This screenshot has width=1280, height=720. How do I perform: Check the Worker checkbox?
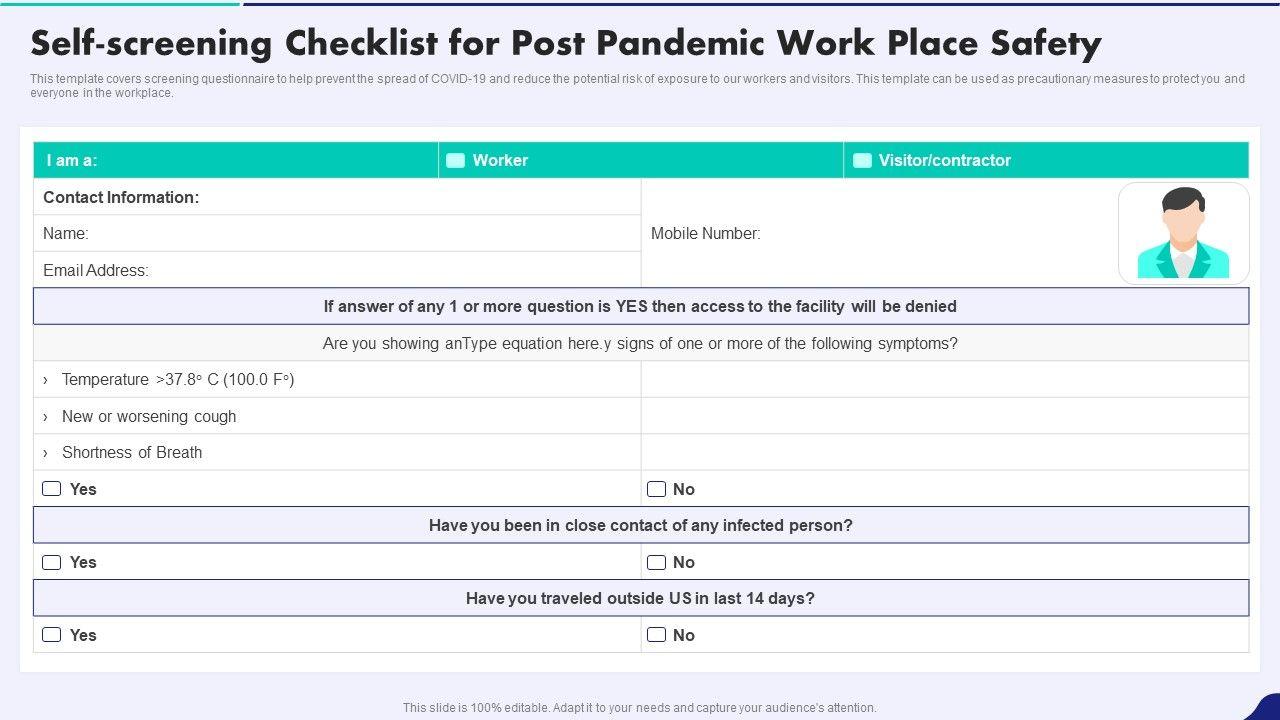click(456, 160)
